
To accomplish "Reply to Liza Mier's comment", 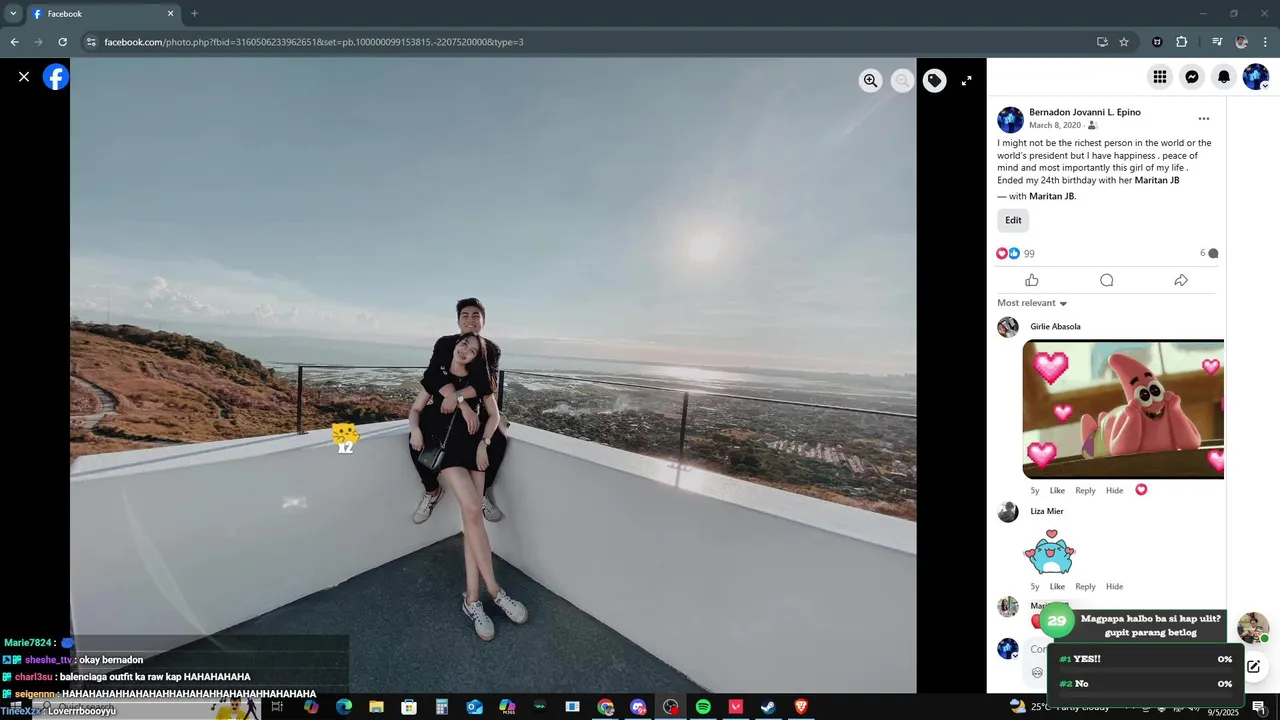I will tap(1085, 587).
